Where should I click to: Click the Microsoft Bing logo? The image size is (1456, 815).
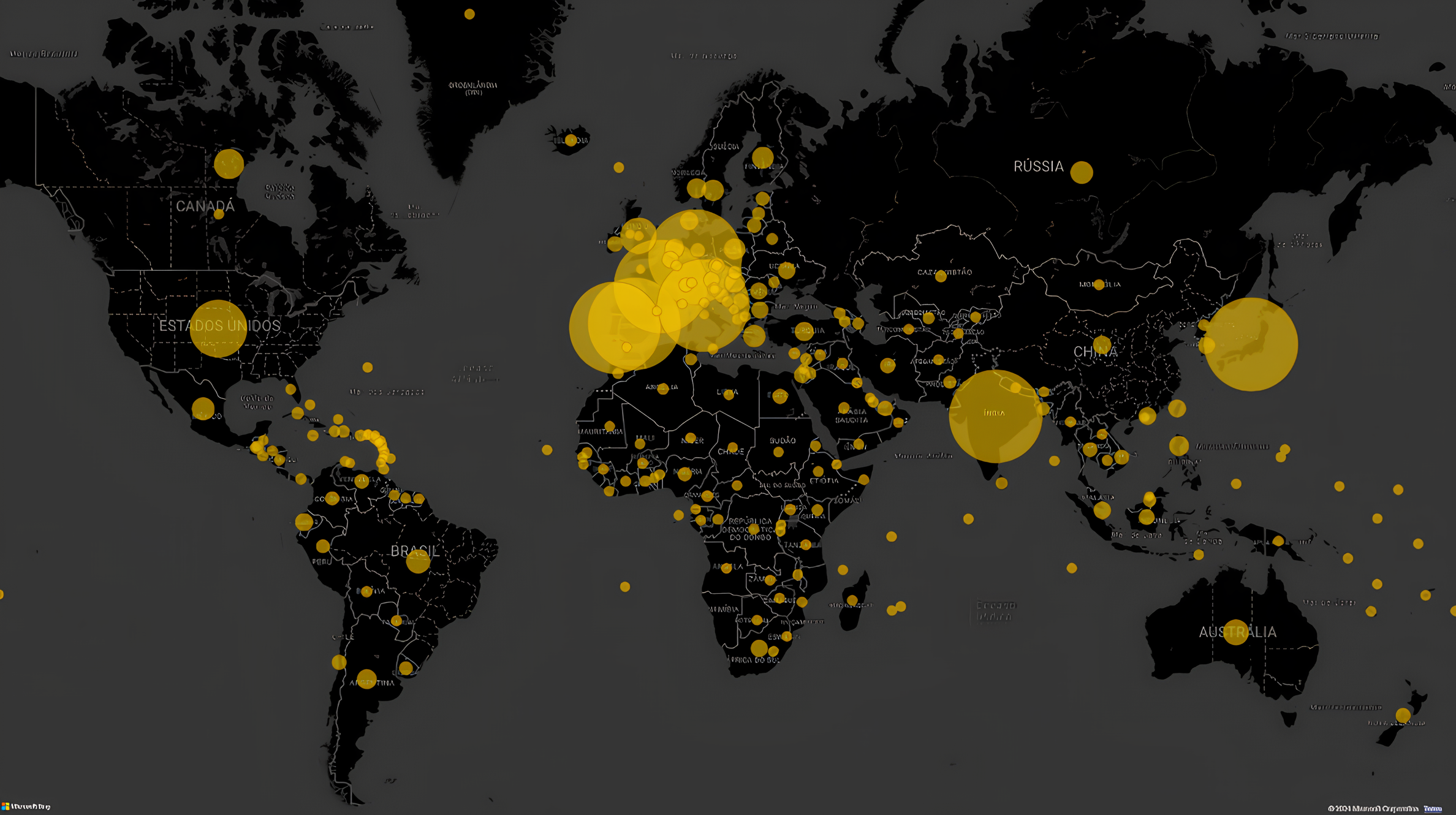pyautogui.click(x=26, y=806)
